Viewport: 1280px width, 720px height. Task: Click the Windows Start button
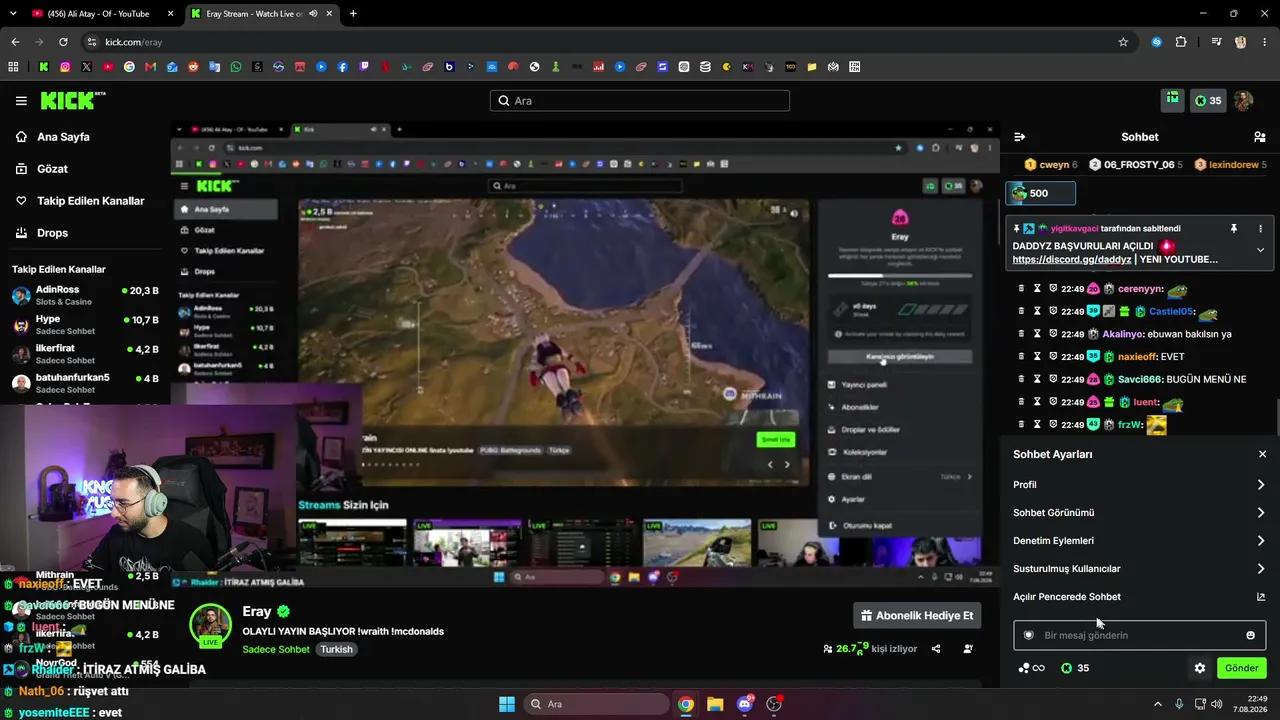507,704
